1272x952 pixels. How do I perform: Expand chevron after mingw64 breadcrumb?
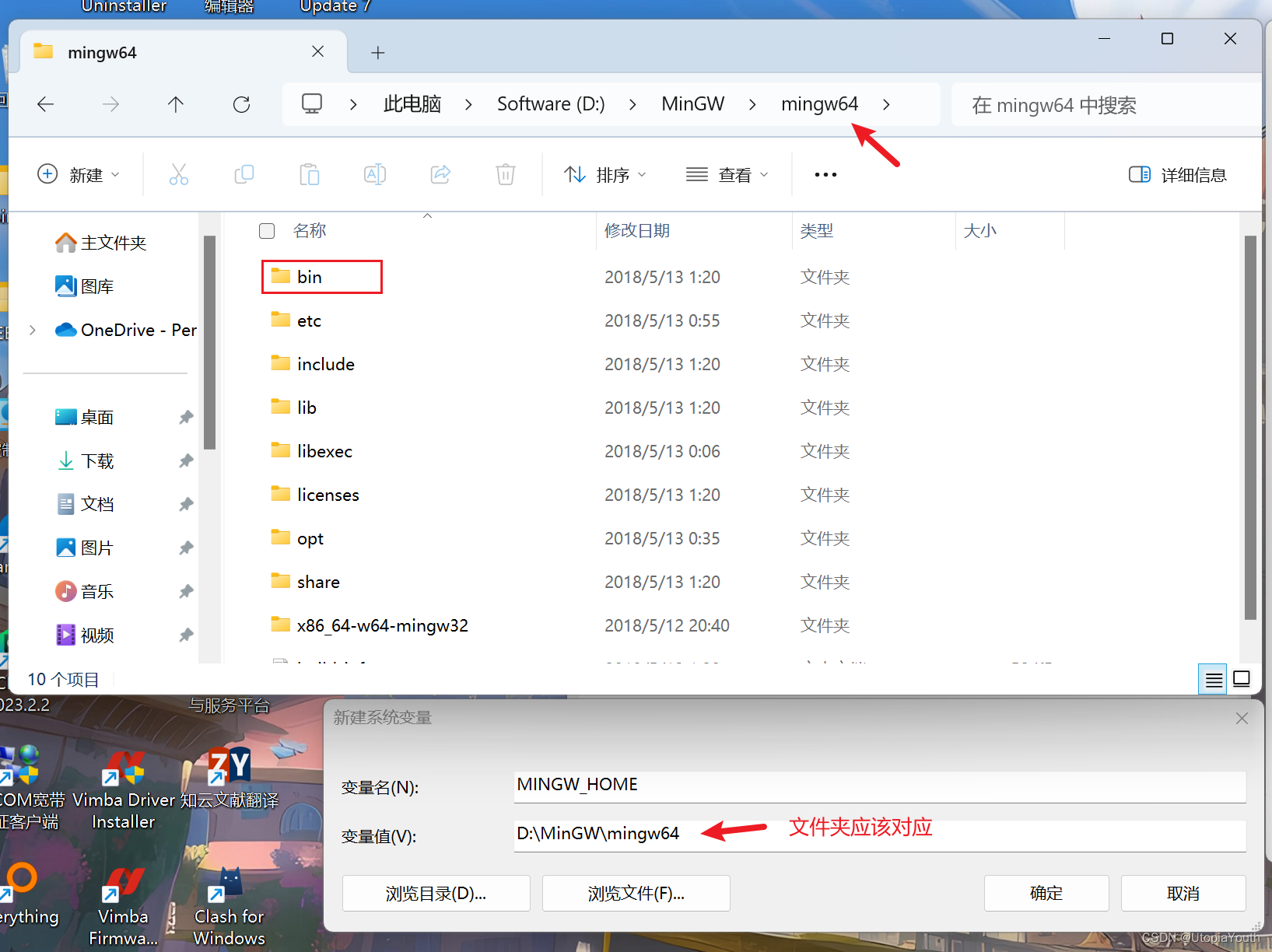[886, 104]
